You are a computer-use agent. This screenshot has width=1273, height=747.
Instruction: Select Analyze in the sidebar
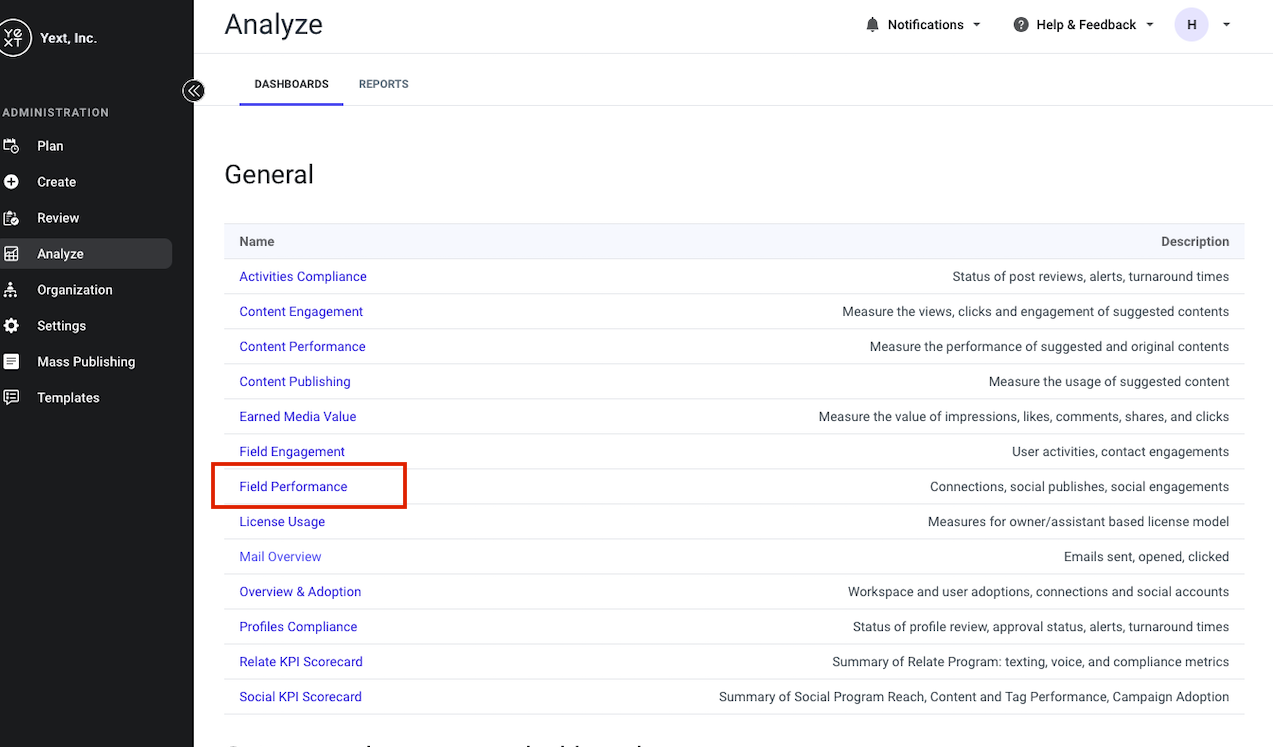[85, 254]
